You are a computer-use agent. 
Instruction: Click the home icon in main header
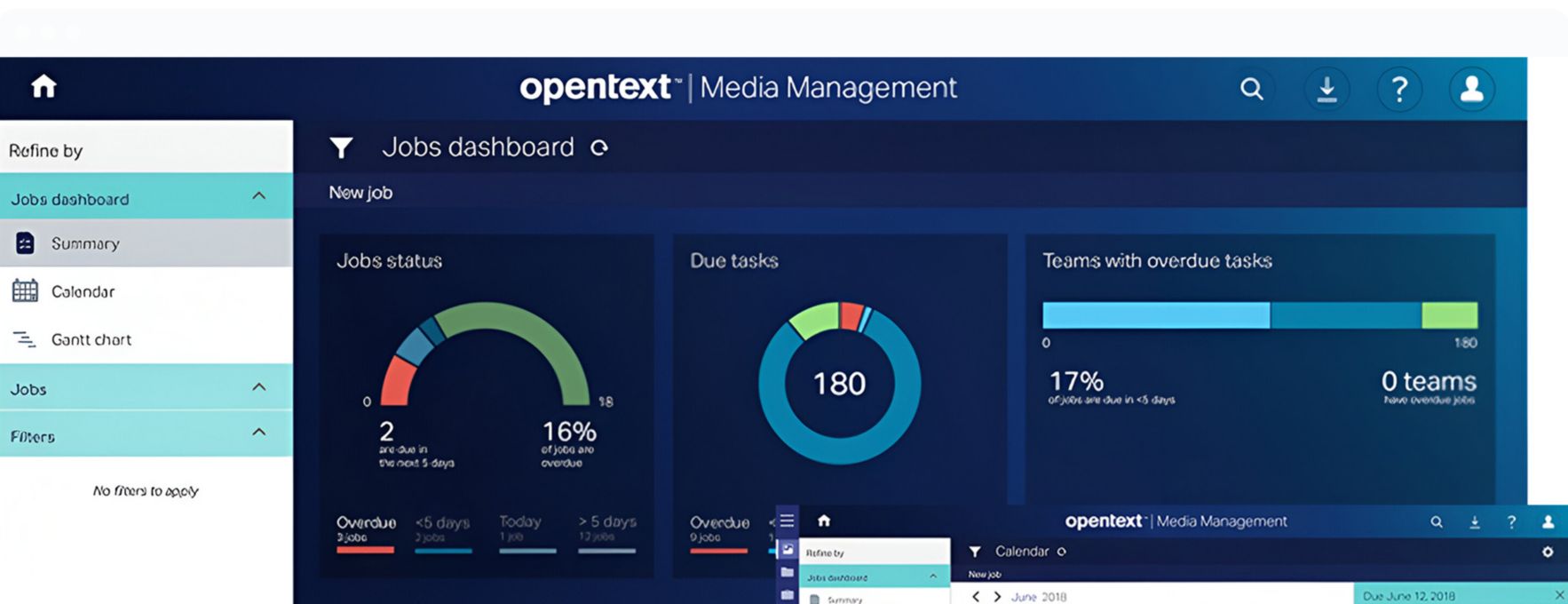click(44, 87)
